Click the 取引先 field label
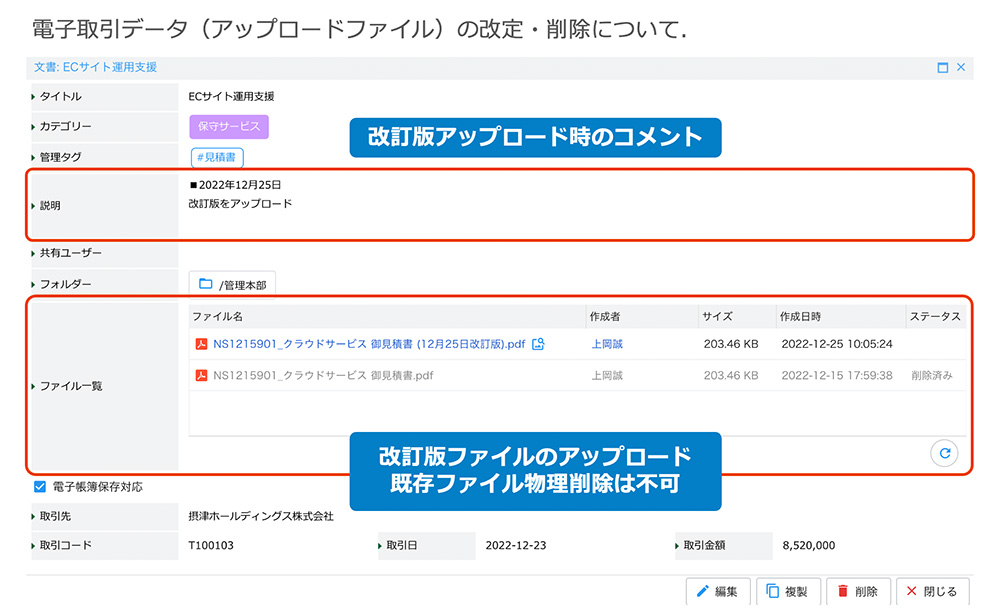The image size is (1000, 613). 55,516
